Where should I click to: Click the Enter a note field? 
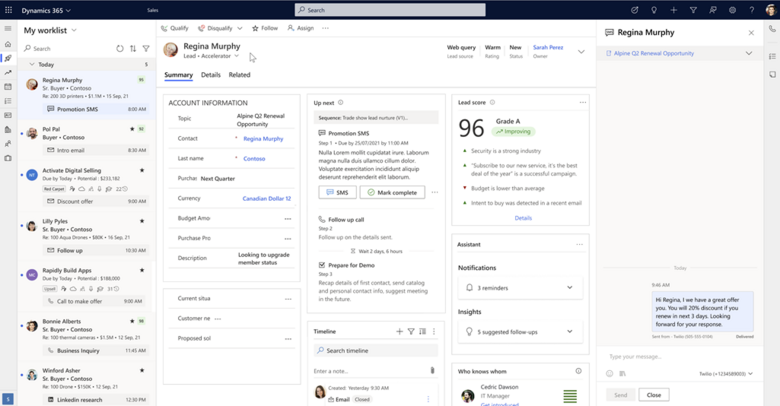371,371
